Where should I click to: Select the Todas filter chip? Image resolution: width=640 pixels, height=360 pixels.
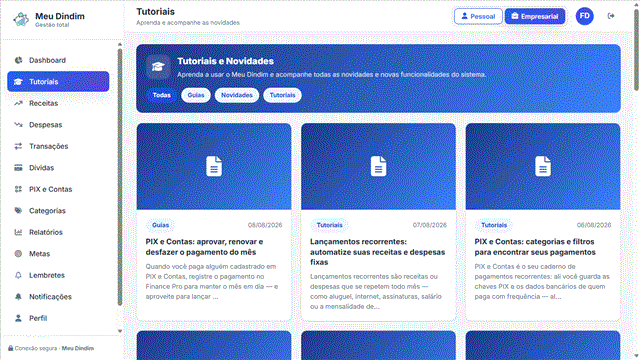pyautogui.click(x=162, y=95)
